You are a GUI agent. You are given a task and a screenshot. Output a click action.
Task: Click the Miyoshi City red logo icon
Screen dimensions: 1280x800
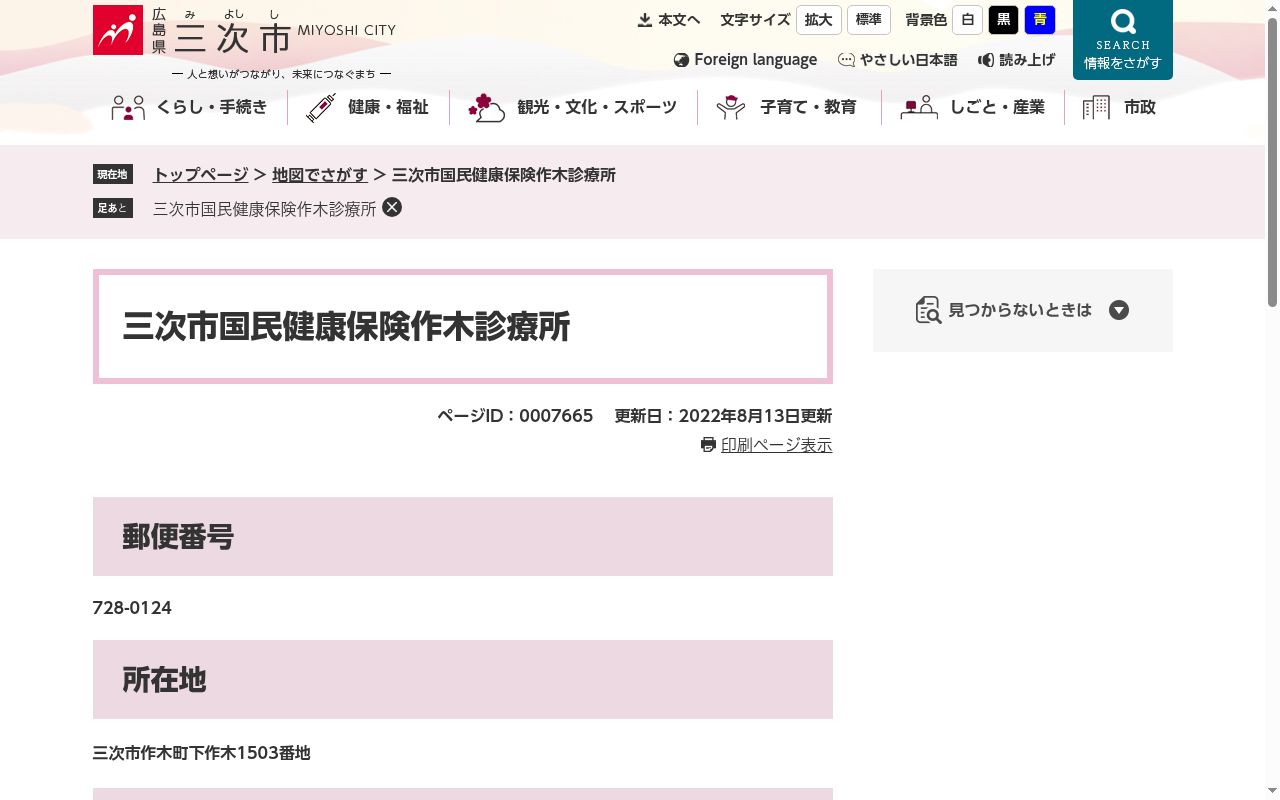click(118, 30)
